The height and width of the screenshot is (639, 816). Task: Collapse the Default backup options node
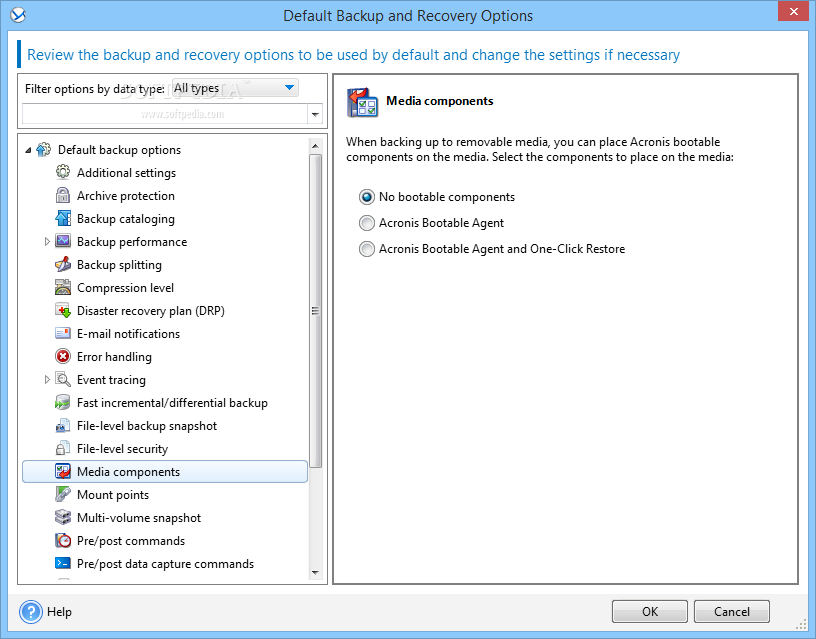pos(28,150)
